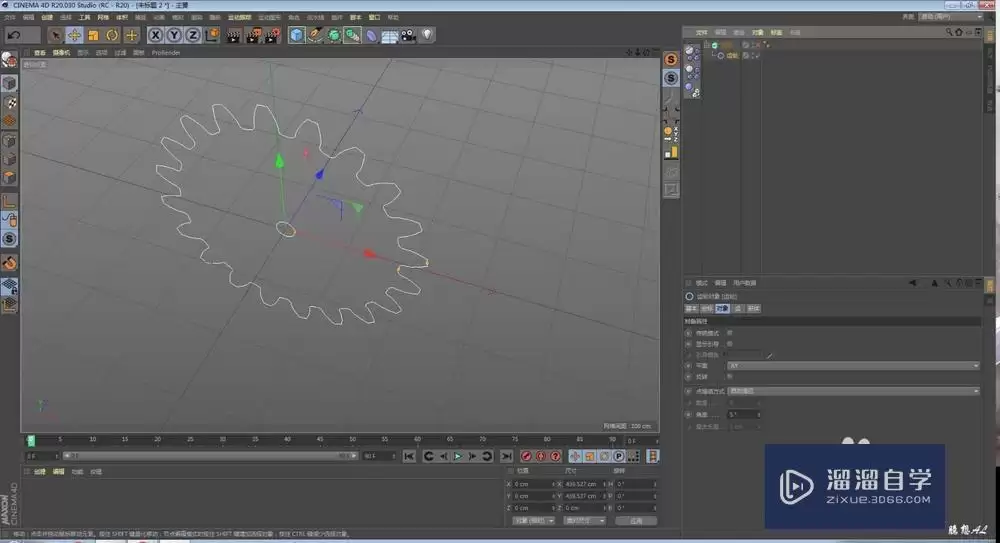The image size is (1000, 543).
Task: Open green Array modeling objects group icon
Action: pyautogui.click(x=352, y=36)
